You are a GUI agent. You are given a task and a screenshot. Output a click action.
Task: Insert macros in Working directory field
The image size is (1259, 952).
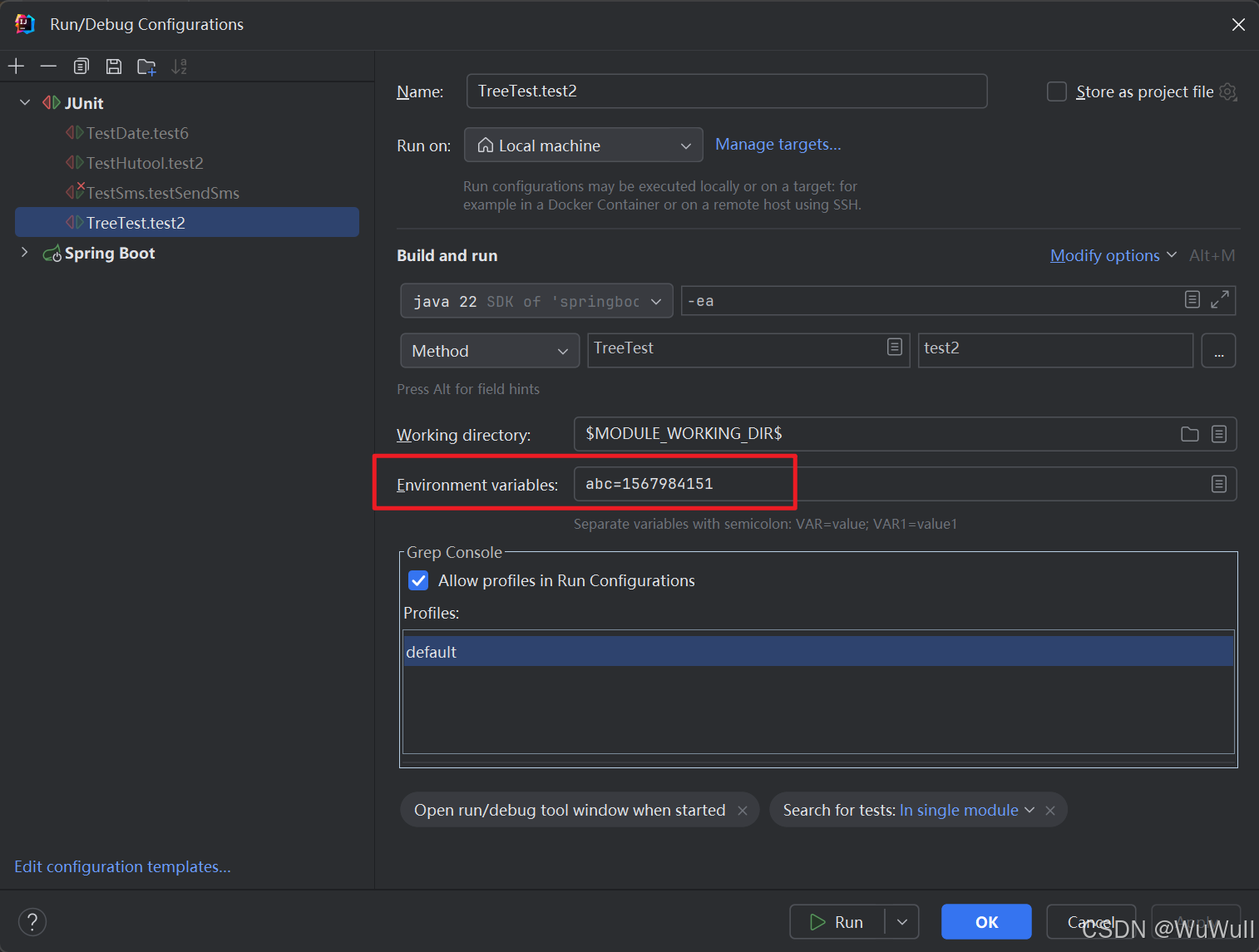[1219, 434]
